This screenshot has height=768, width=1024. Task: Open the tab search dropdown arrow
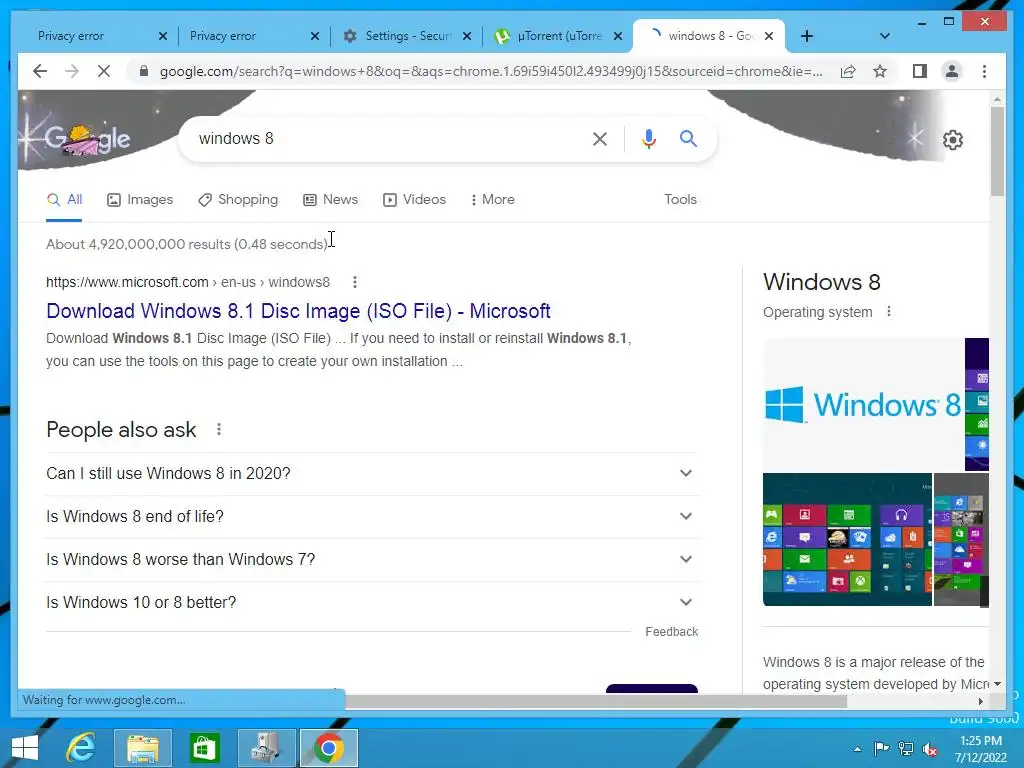885,37
